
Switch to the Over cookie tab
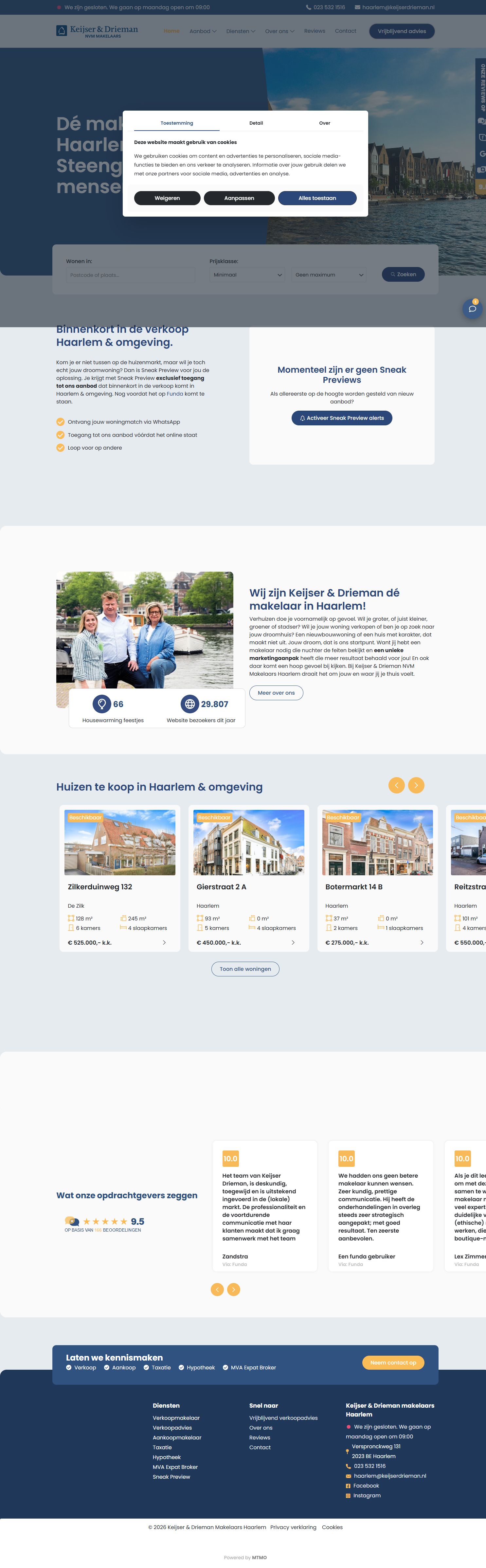pos(325,123)
